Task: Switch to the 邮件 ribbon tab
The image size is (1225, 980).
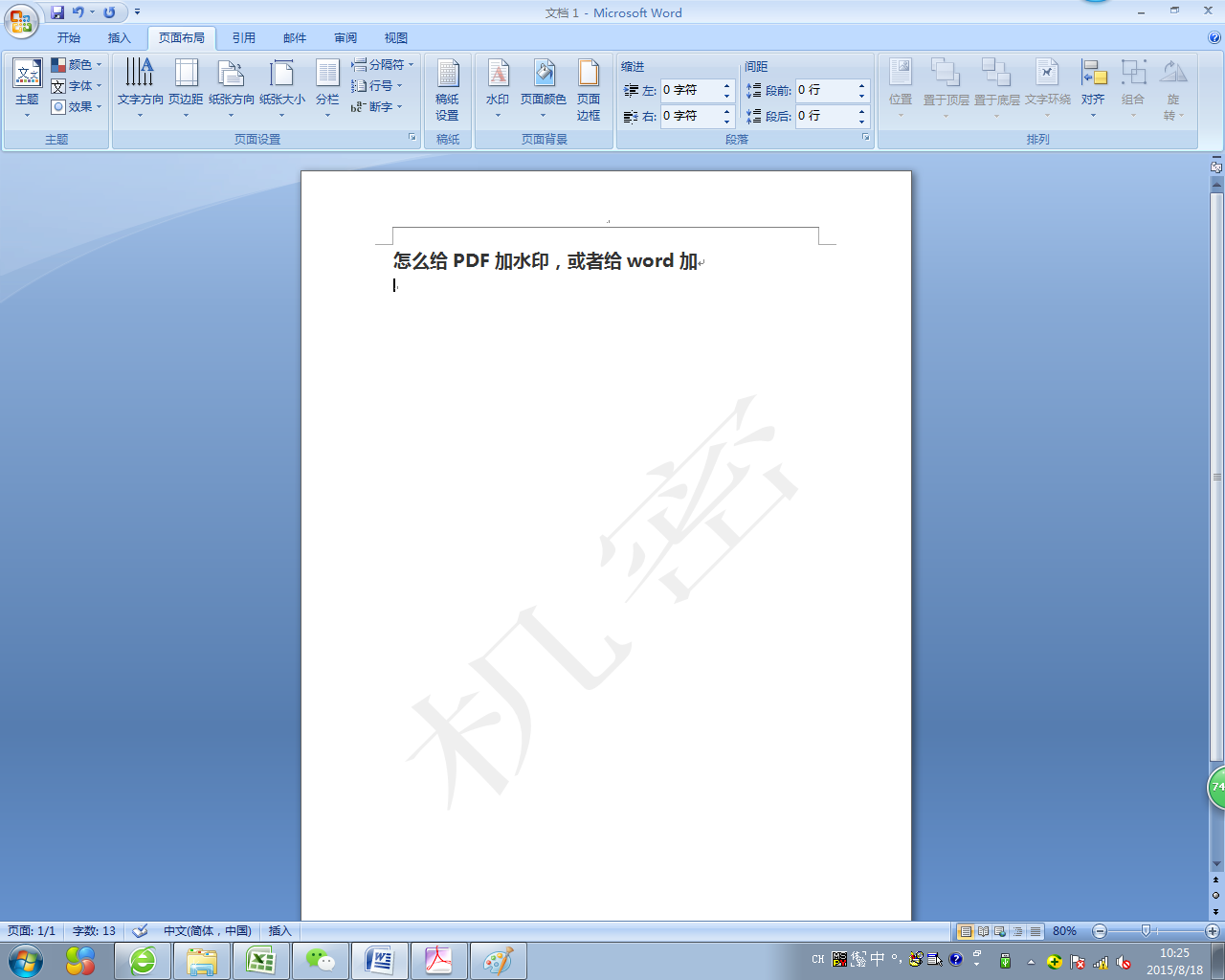Action: coord(295,38)
